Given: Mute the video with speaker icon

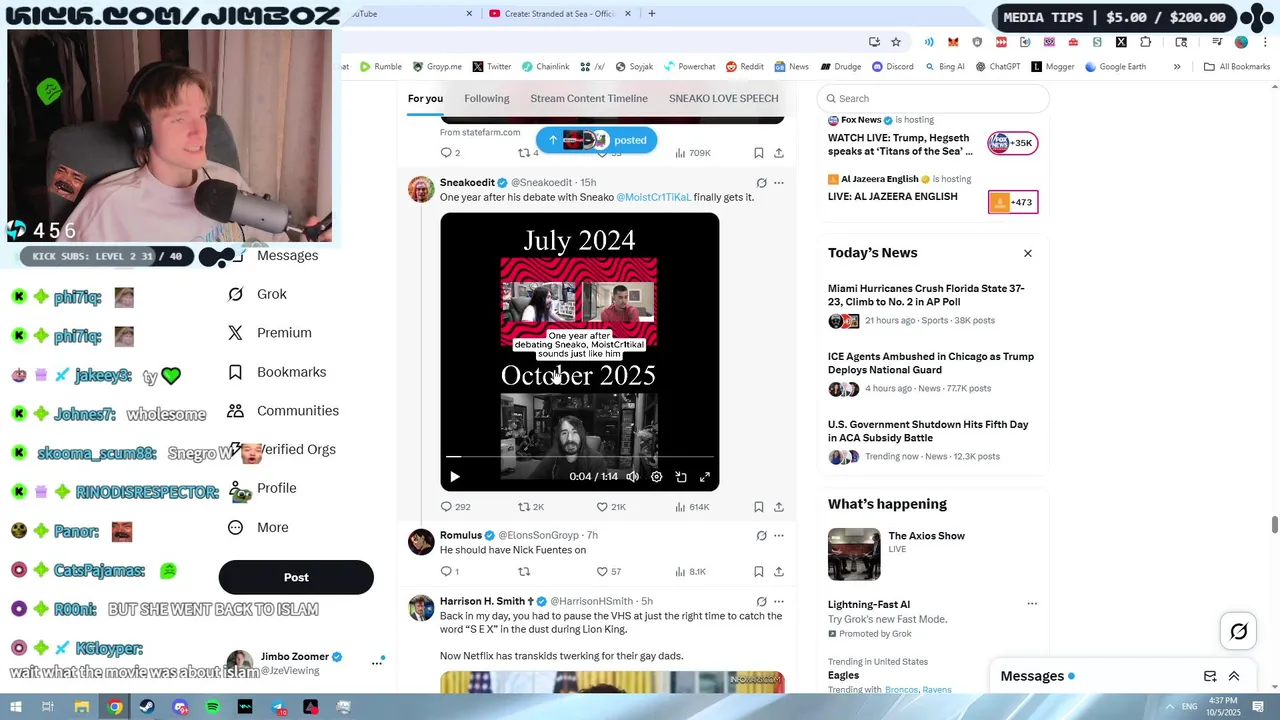Looking at the screenshot, I should (632, 477).
